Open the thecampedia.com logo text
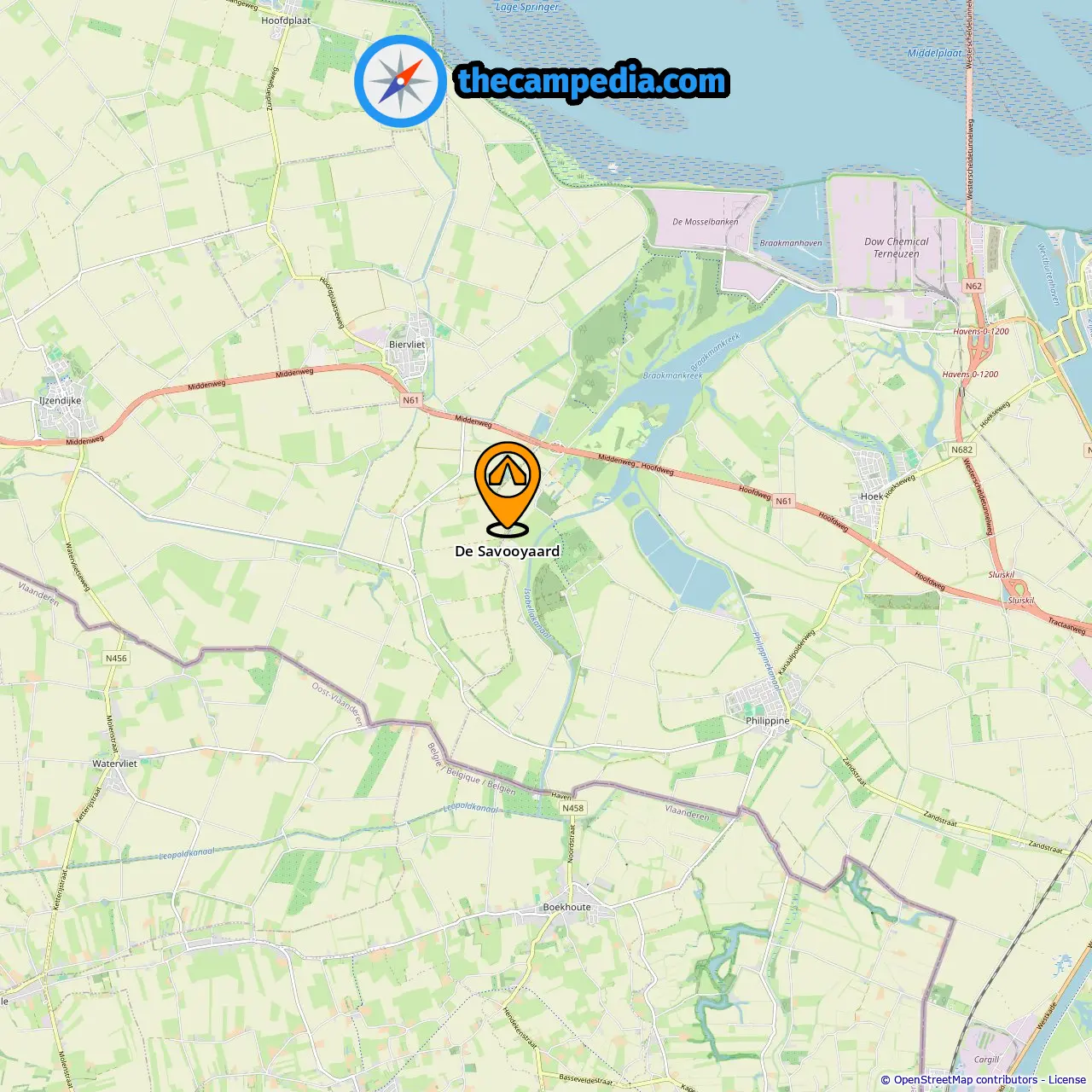 tap(592, 82)
